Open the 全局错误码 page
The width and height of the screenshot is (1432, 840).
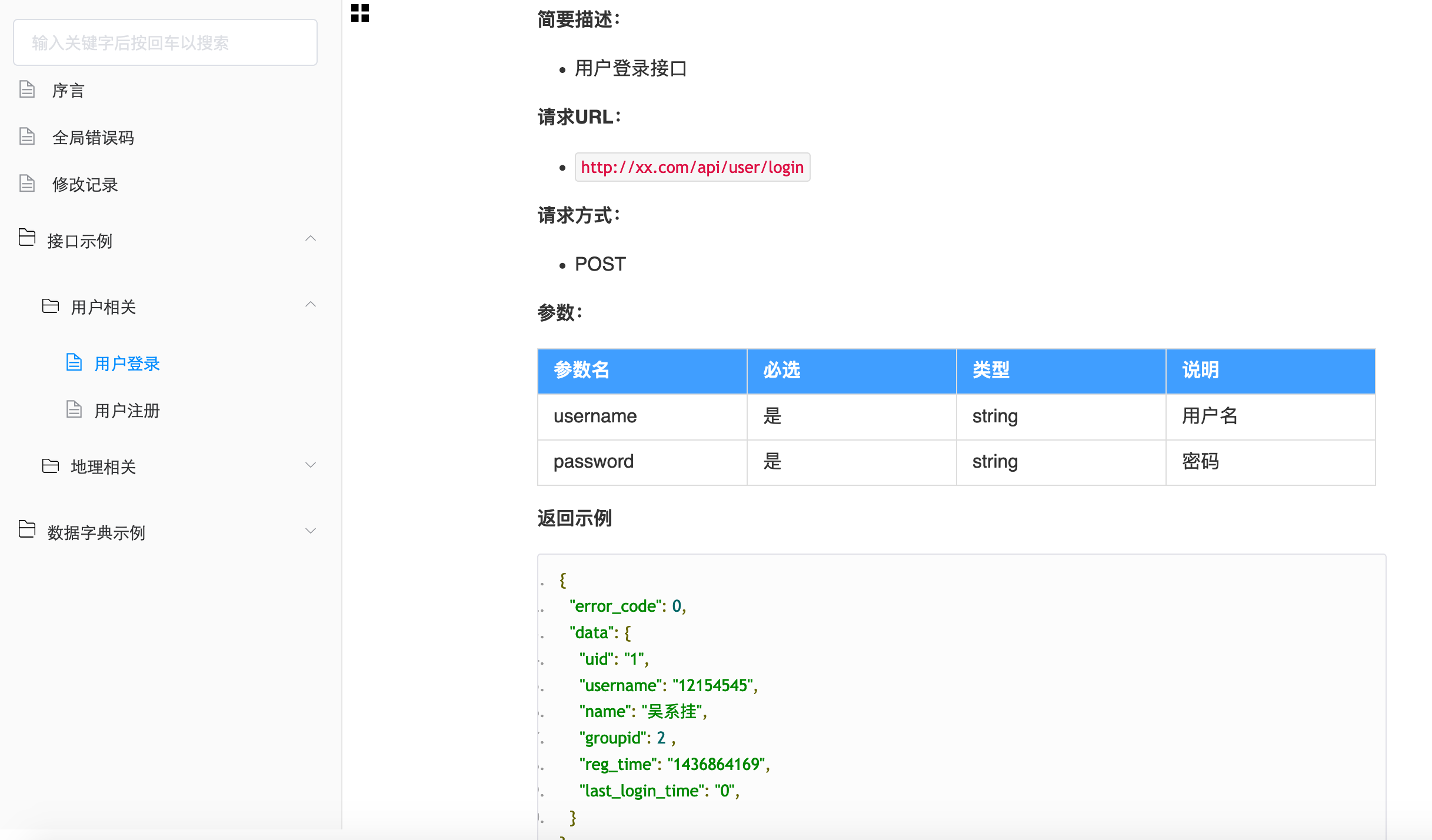pos(93,138)
